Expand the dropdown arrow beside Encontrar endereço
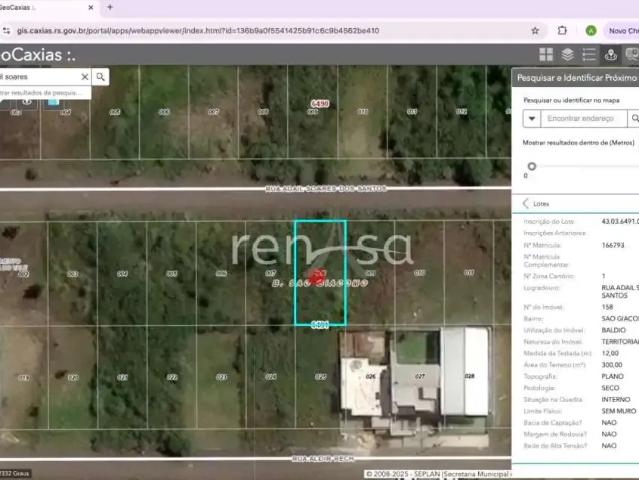639x480 pixels. 532,118
